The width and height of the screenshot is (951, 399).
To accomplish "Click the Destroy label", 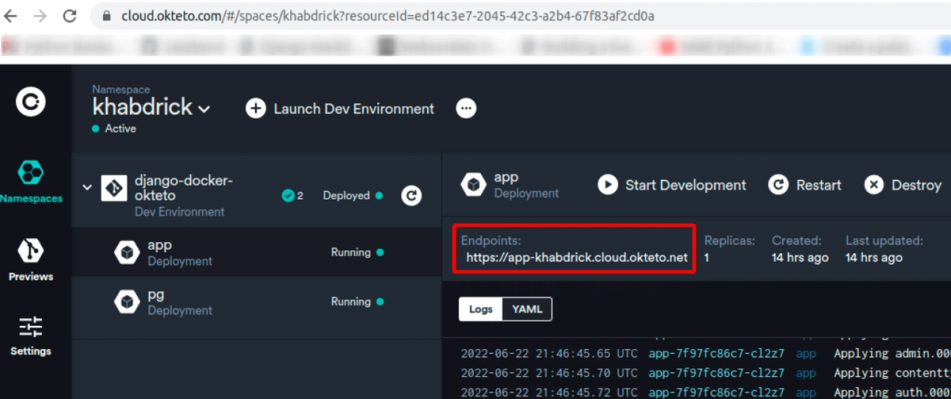I will 916,185.
